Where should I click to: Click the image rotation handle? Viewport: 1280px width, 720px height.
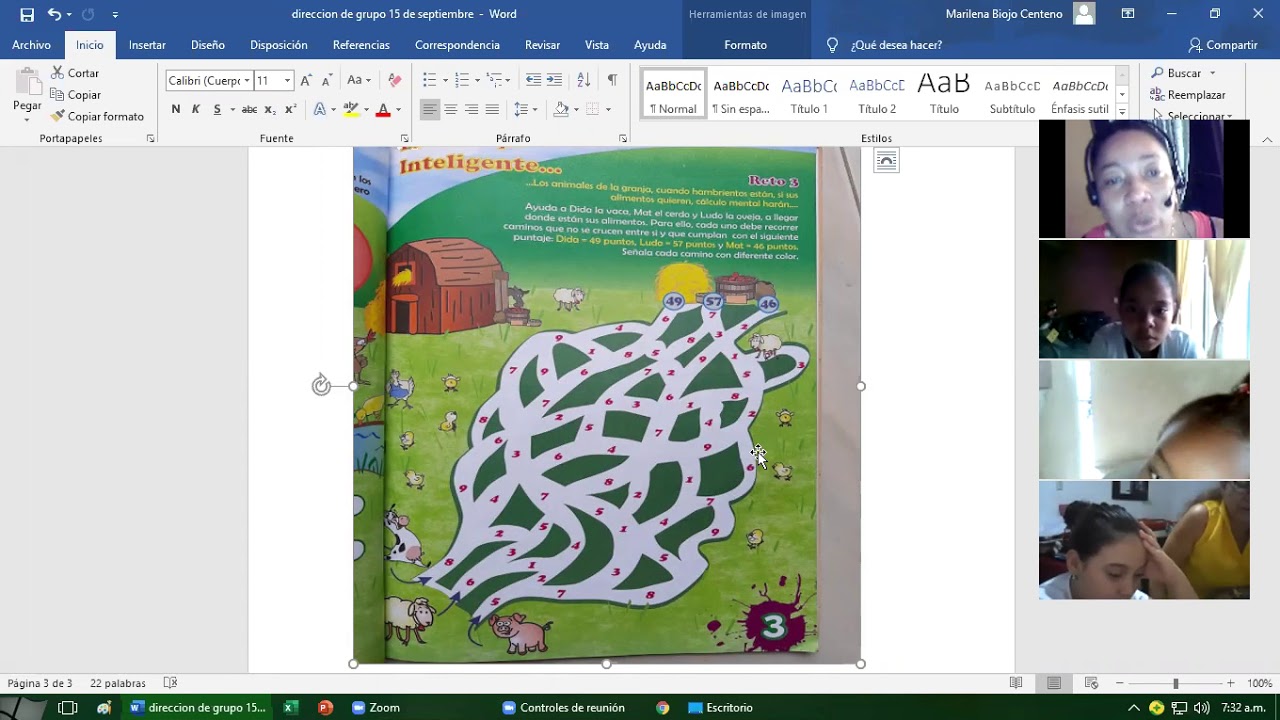point(321,385)
